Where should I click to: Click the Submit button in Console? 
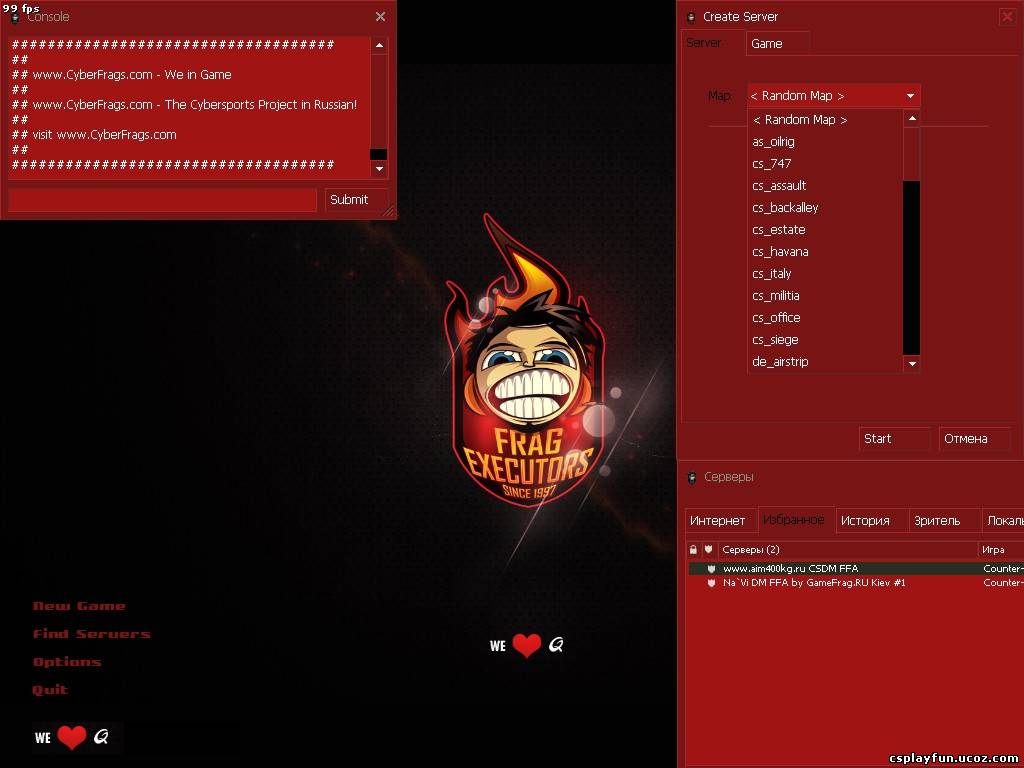tap(357, 200)
